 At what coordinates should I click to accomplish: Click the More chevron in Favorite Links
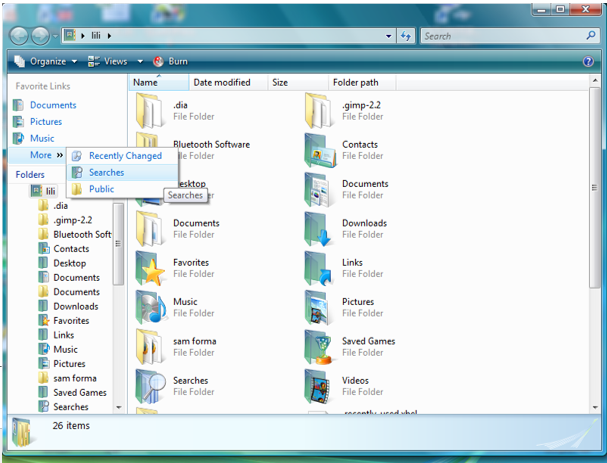pos(60,155)
